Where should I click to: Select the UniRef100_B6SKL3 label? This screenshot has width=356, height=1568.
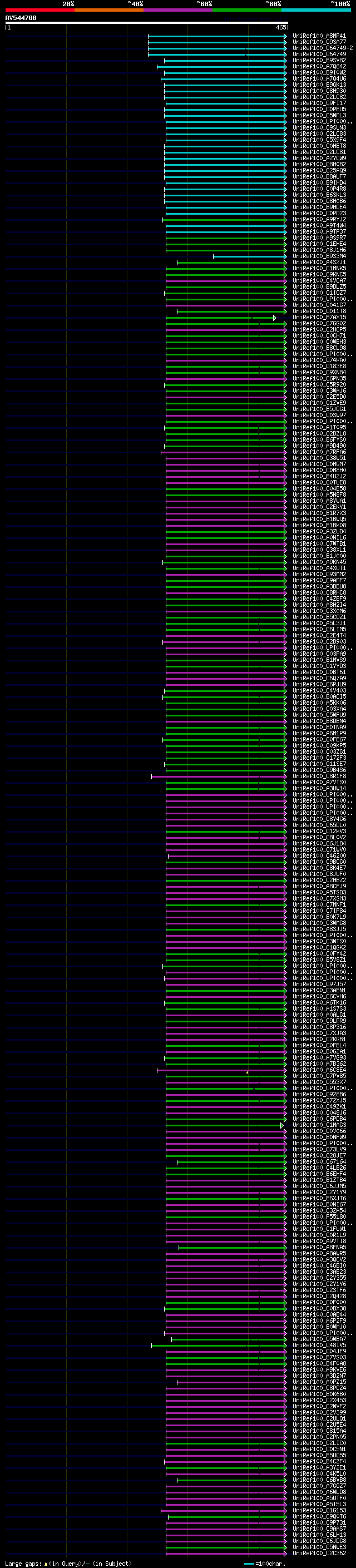tap(319, 195)
